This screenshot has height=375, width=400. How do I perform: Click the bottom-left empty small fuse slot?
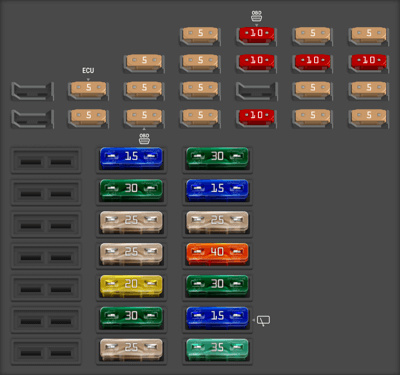32,119
